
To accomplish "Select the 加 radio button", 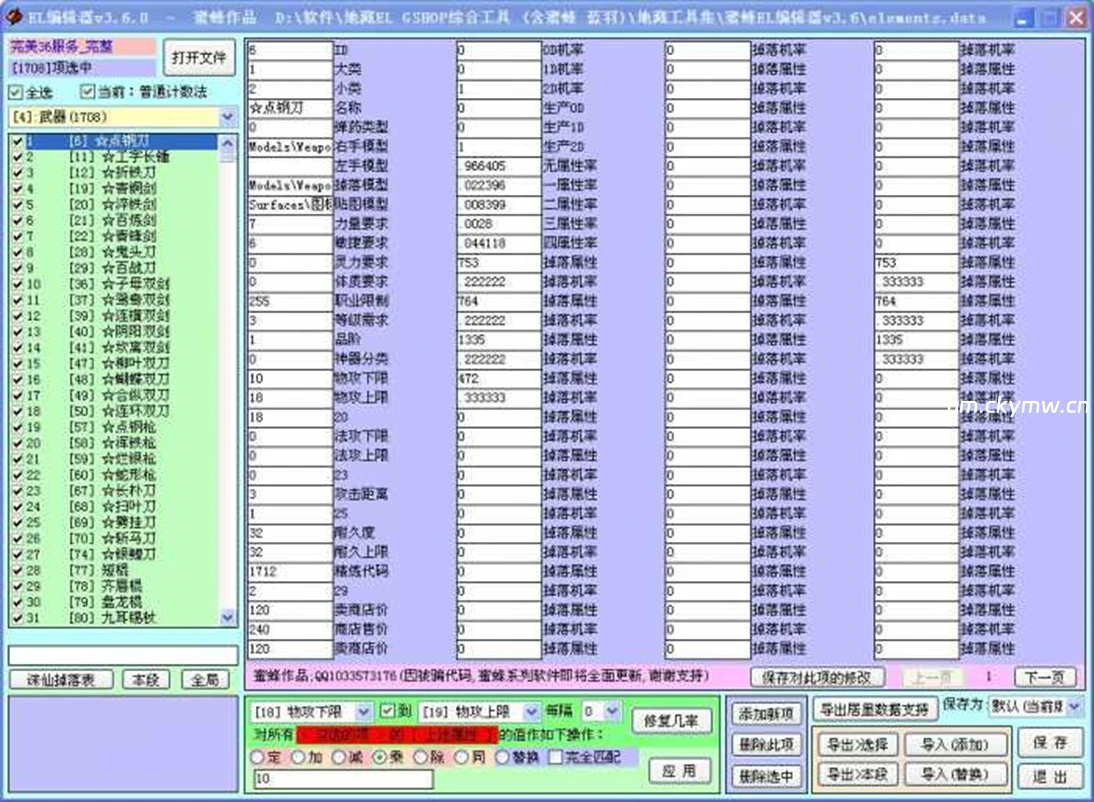I will point(298,757).
